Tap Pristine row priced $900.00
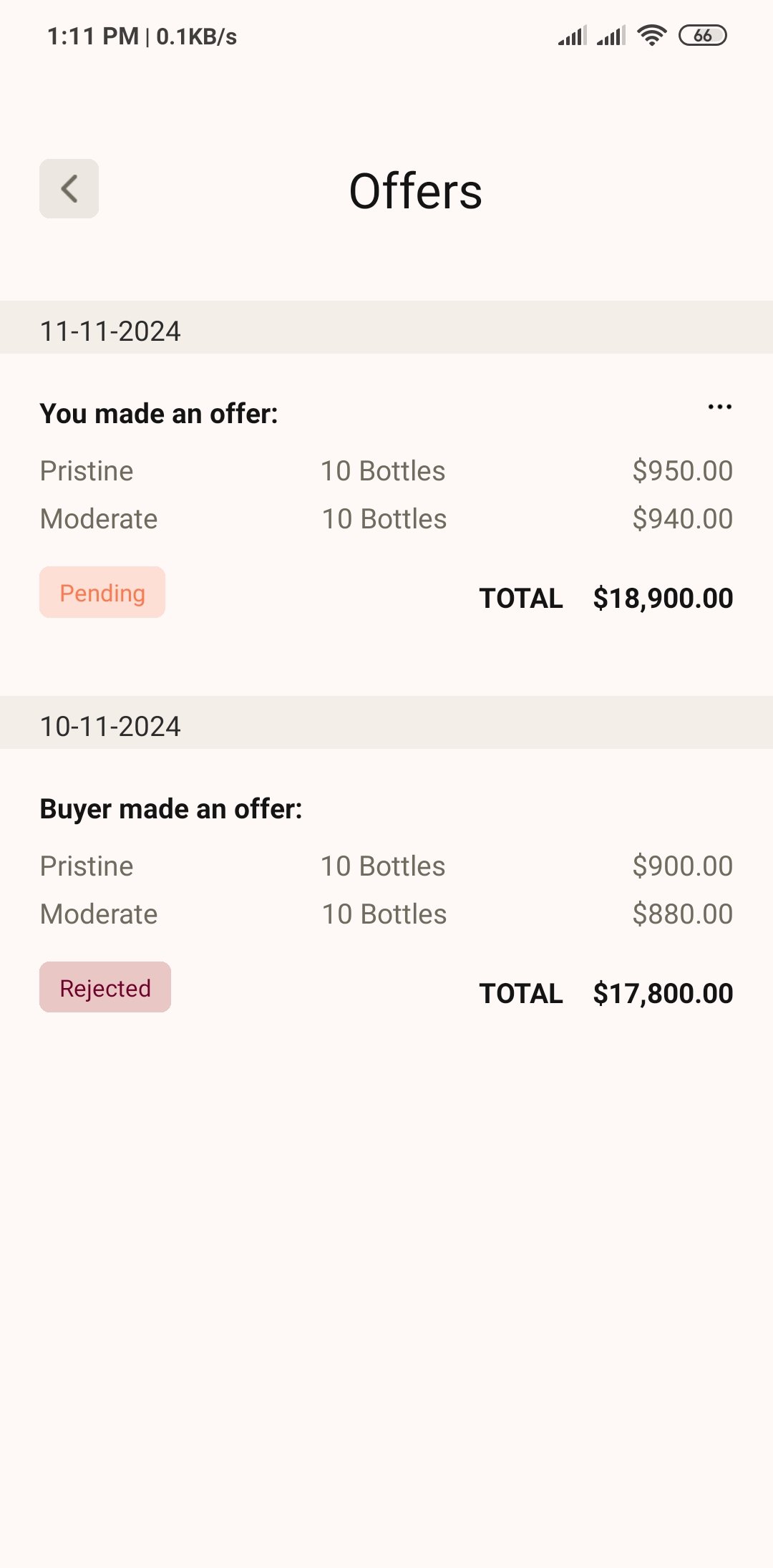This screenshot has width=773, height=1568. [385, 866]
